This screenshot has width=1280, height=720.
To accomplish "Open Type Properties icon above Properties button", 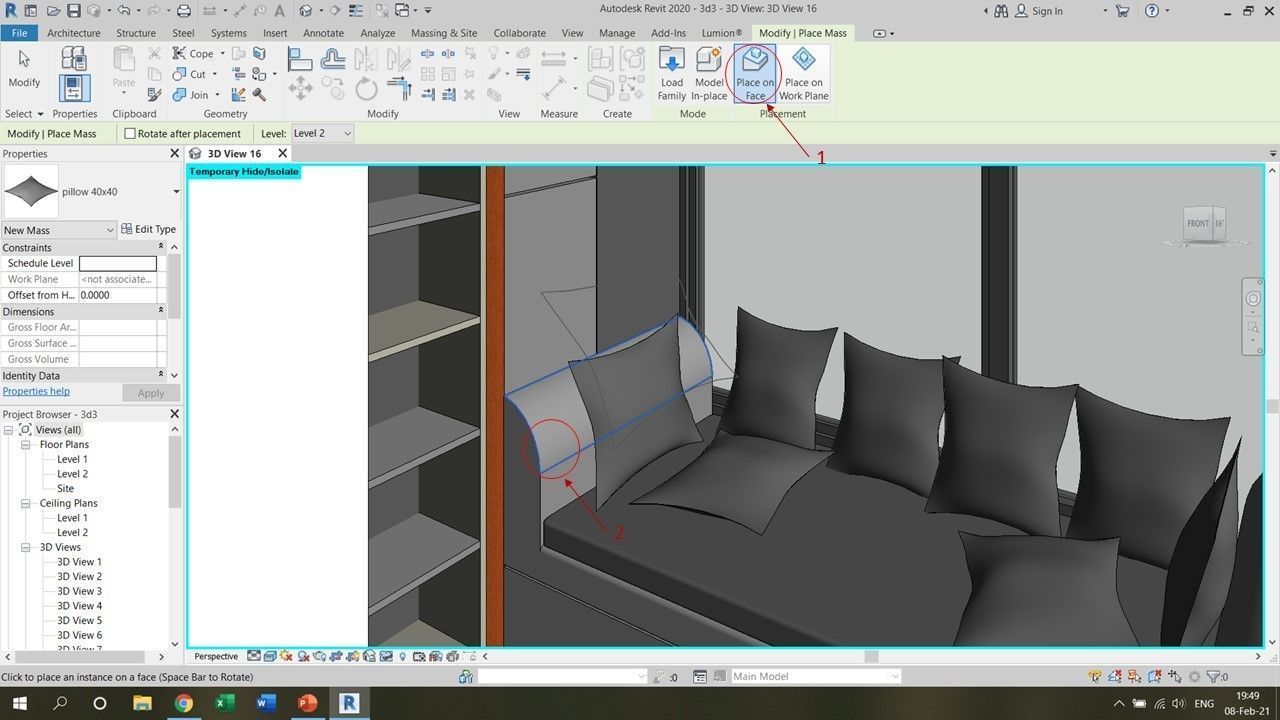I will tap(74, 58).
